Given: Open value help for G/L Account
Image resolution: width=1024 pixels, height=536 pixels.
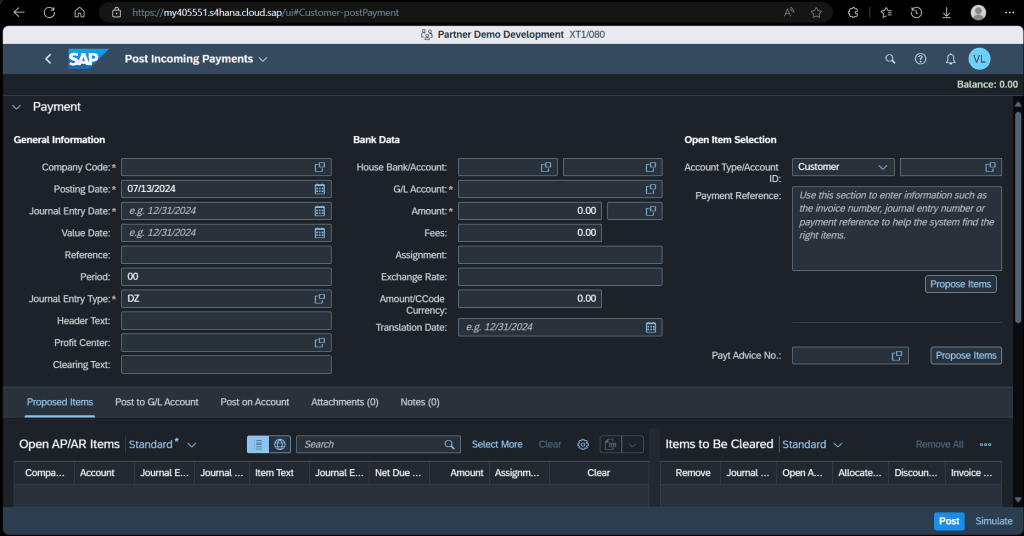Looking at the screenshot, I should (651, 189).
